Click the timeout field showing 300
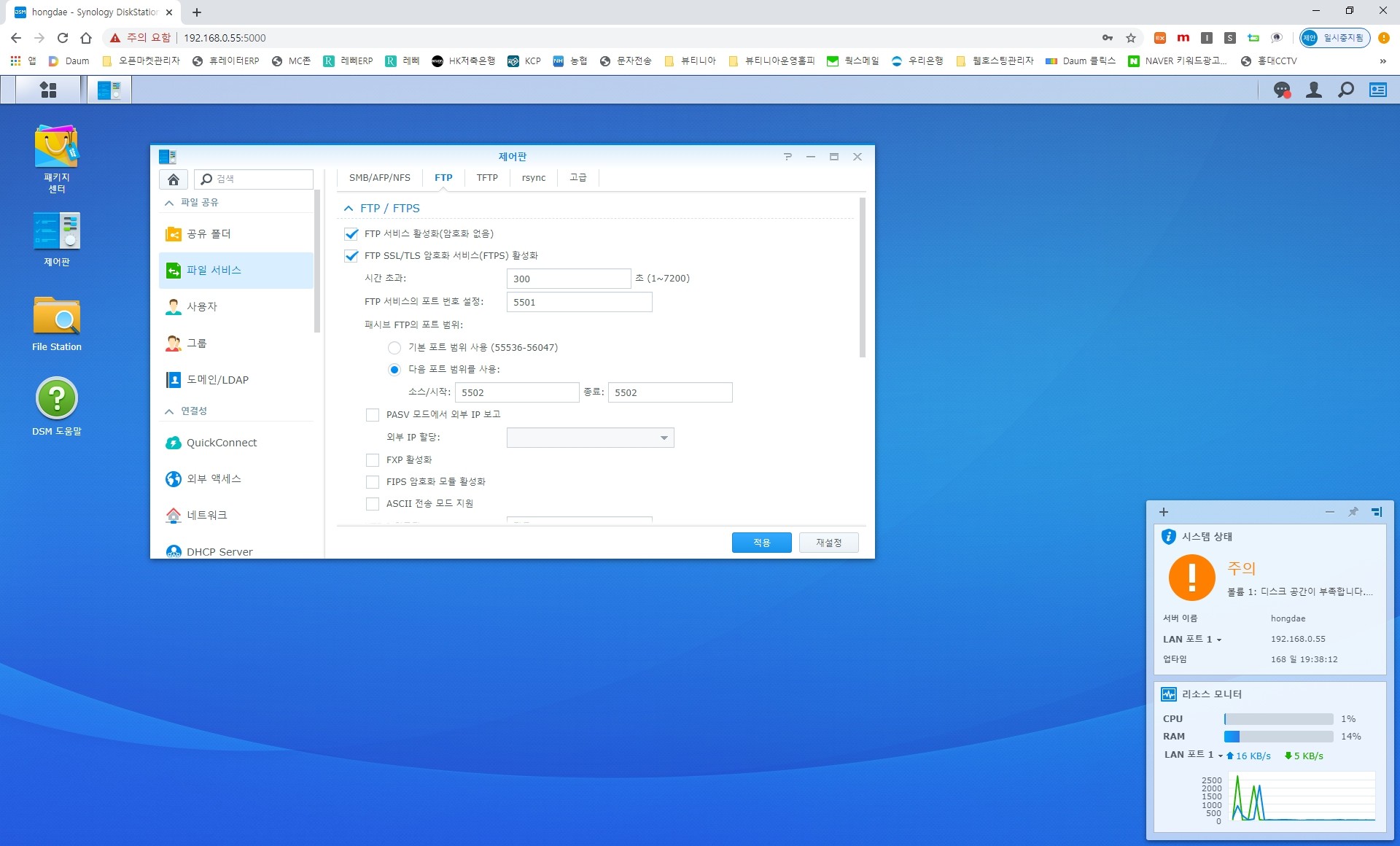Screen dimensions: 1400x846 (569, 279)
